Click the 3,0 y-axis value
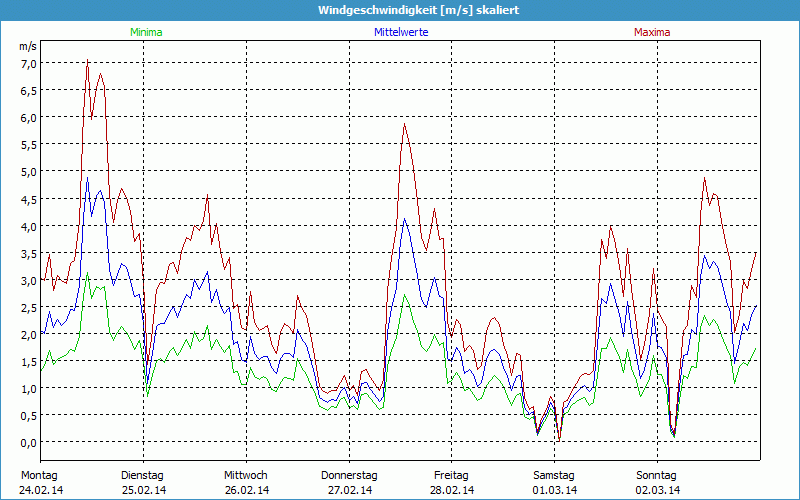The width and height of the screenshot is (800, 500). pos(29,280)
